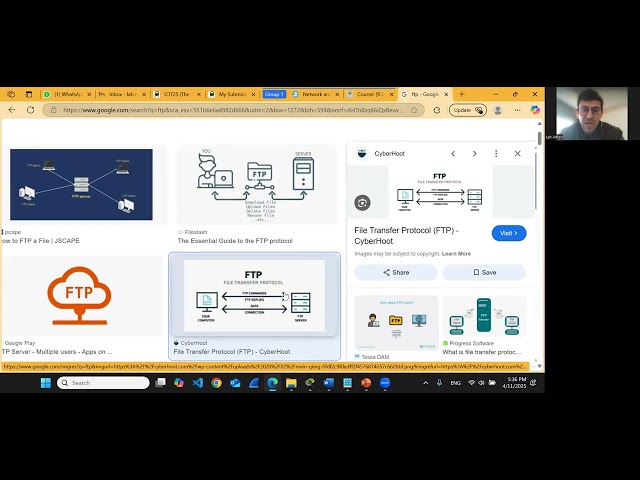The width and height of the screenshot is (640, 480).
Task: Open network and volume quick settings
Action: point(482,383)
